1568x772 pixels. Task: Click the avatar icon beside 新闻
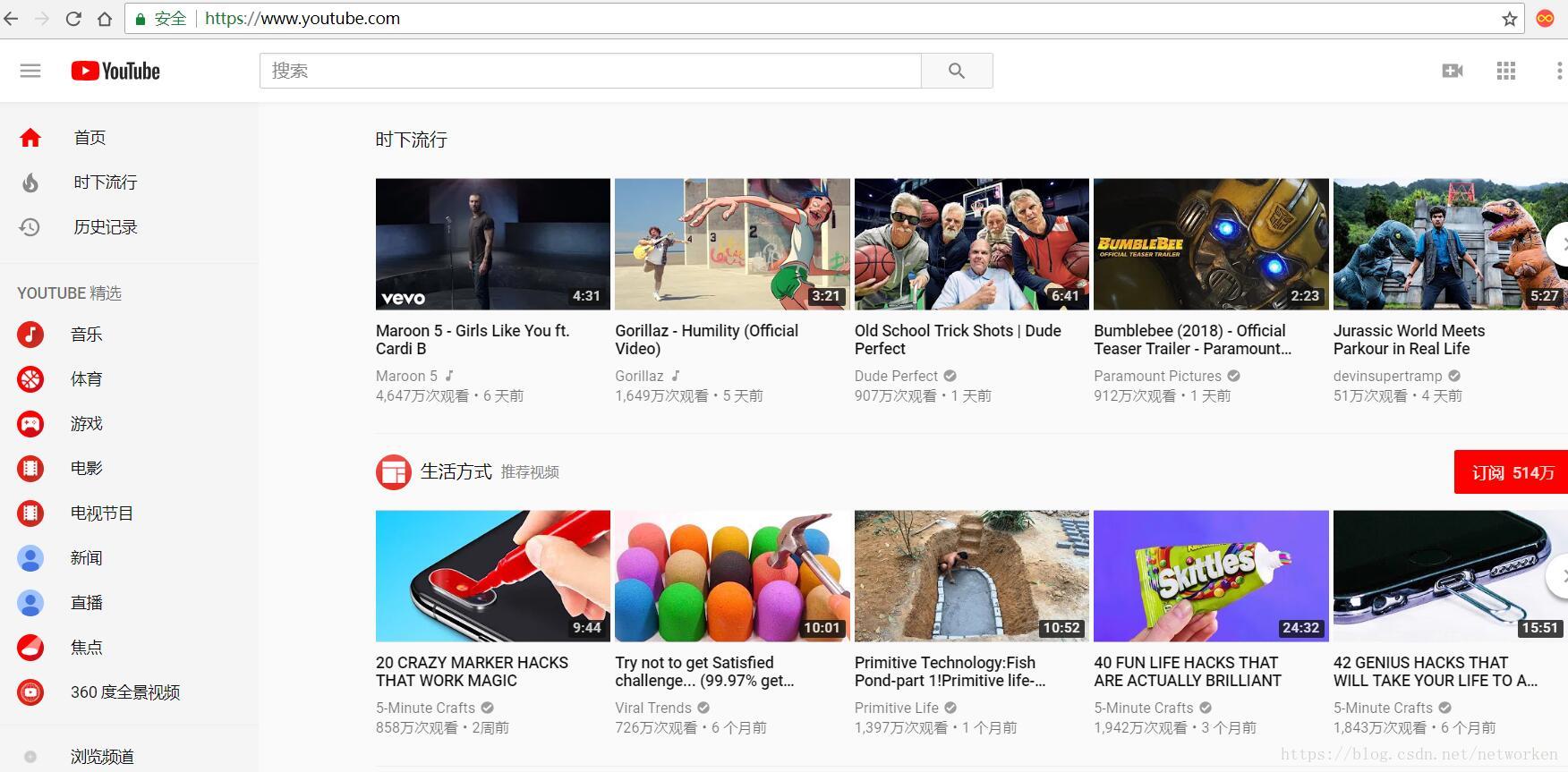[30, 558]
